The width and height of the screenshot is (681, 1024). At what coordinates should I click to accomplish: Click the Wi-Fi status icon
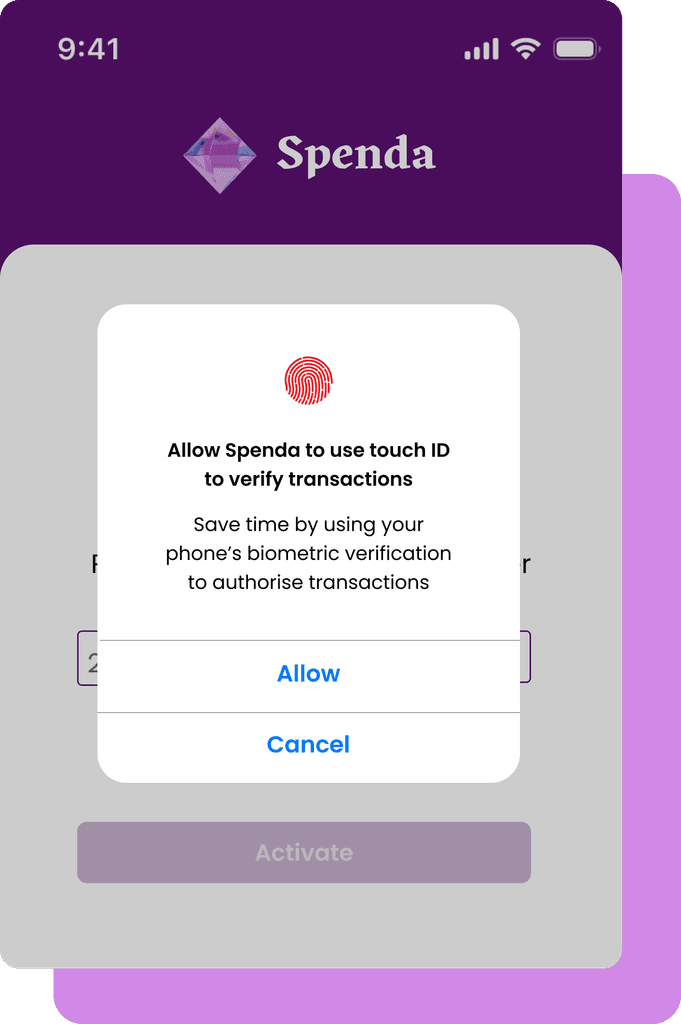click(526, 48)
